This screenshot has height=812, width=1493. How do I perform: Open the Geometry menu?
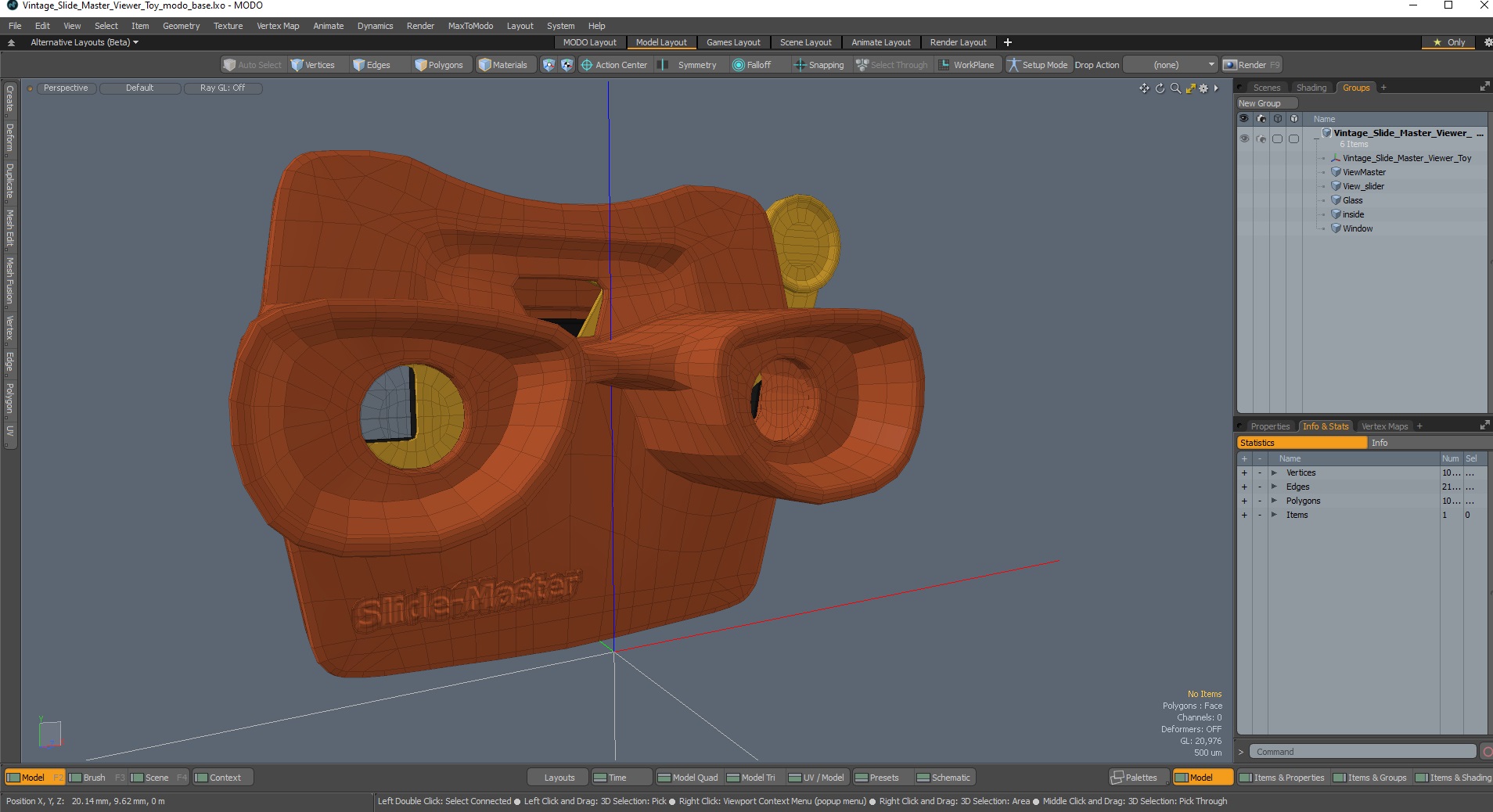(x=181, y=26)
